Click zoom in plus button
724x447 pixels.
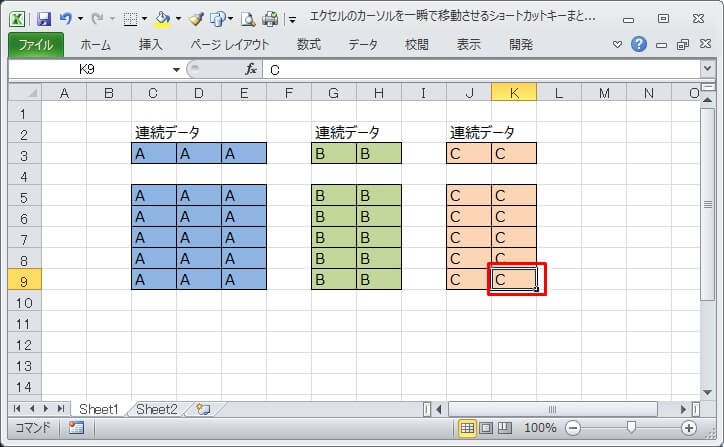[688, 428]
